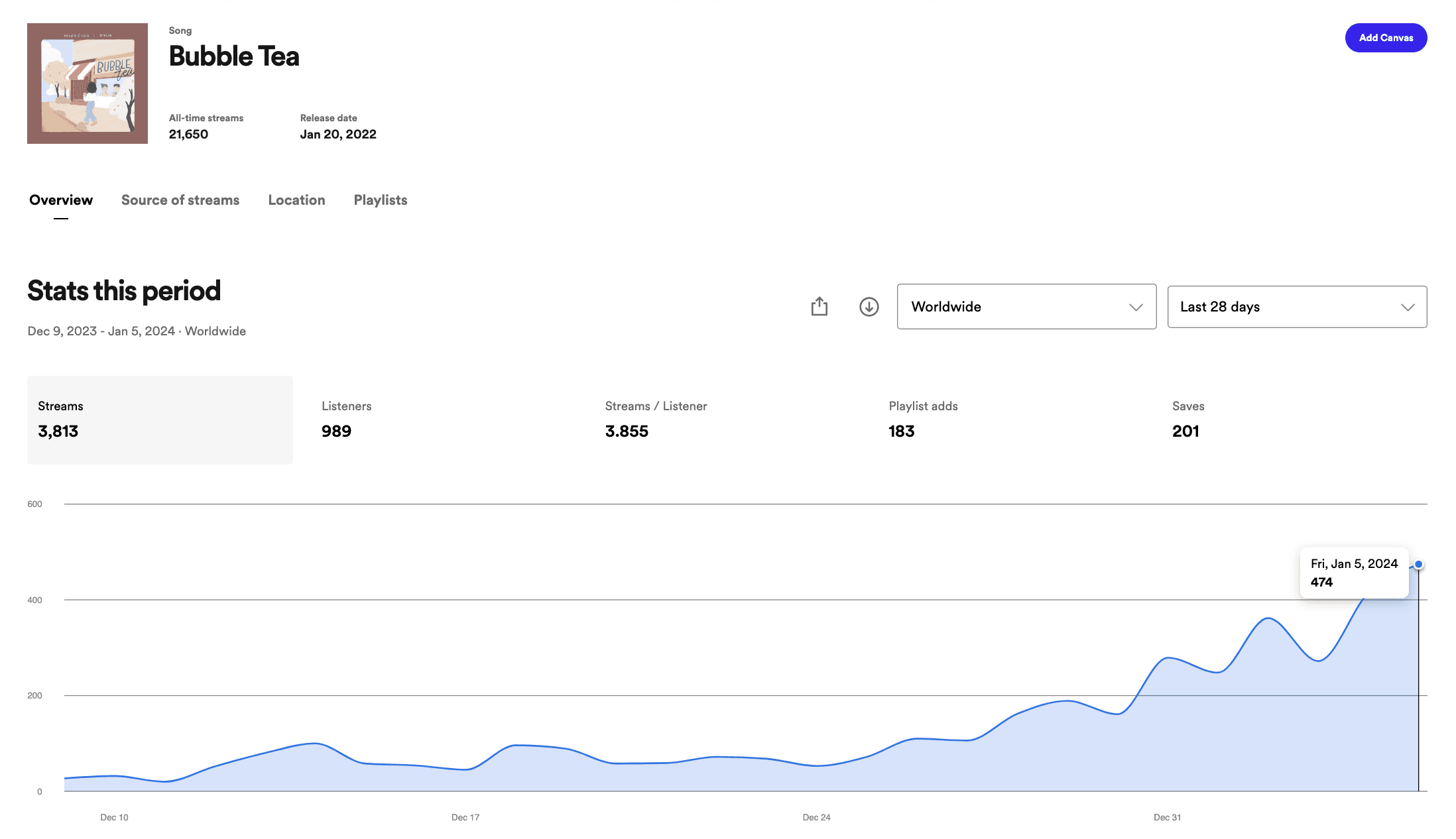1456x839 pixels.
Task: Select the Streams / Listener stat
Action: (x=656, y=420)
